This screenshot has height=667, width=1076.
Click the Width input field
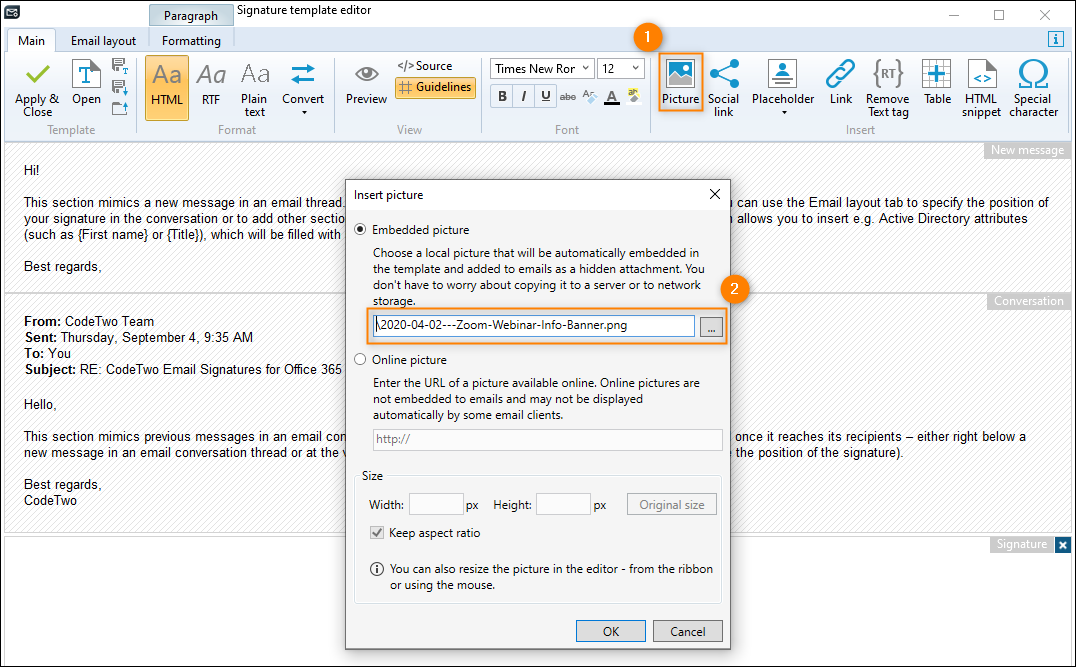point(436,504)
